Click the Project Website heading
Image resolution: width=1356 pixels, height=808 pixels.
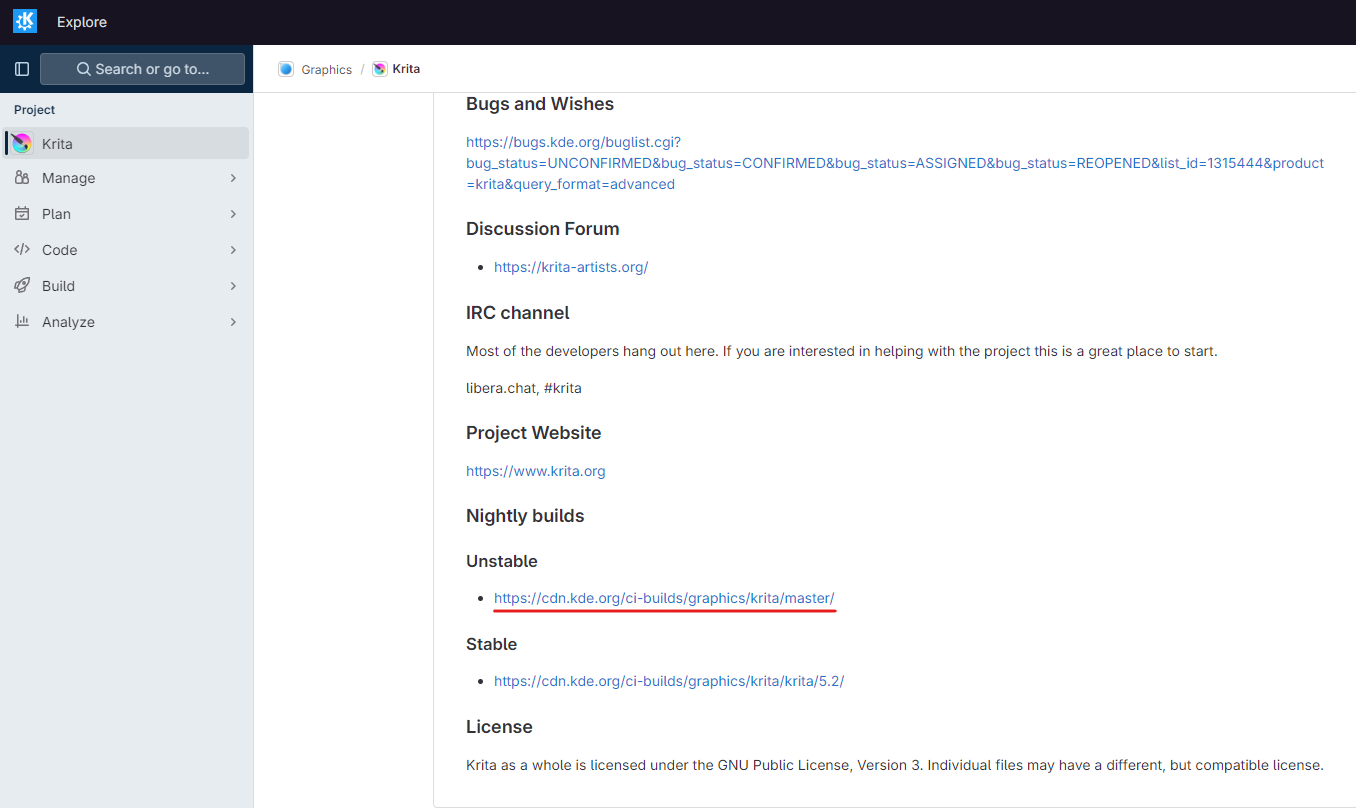[534, 433]
